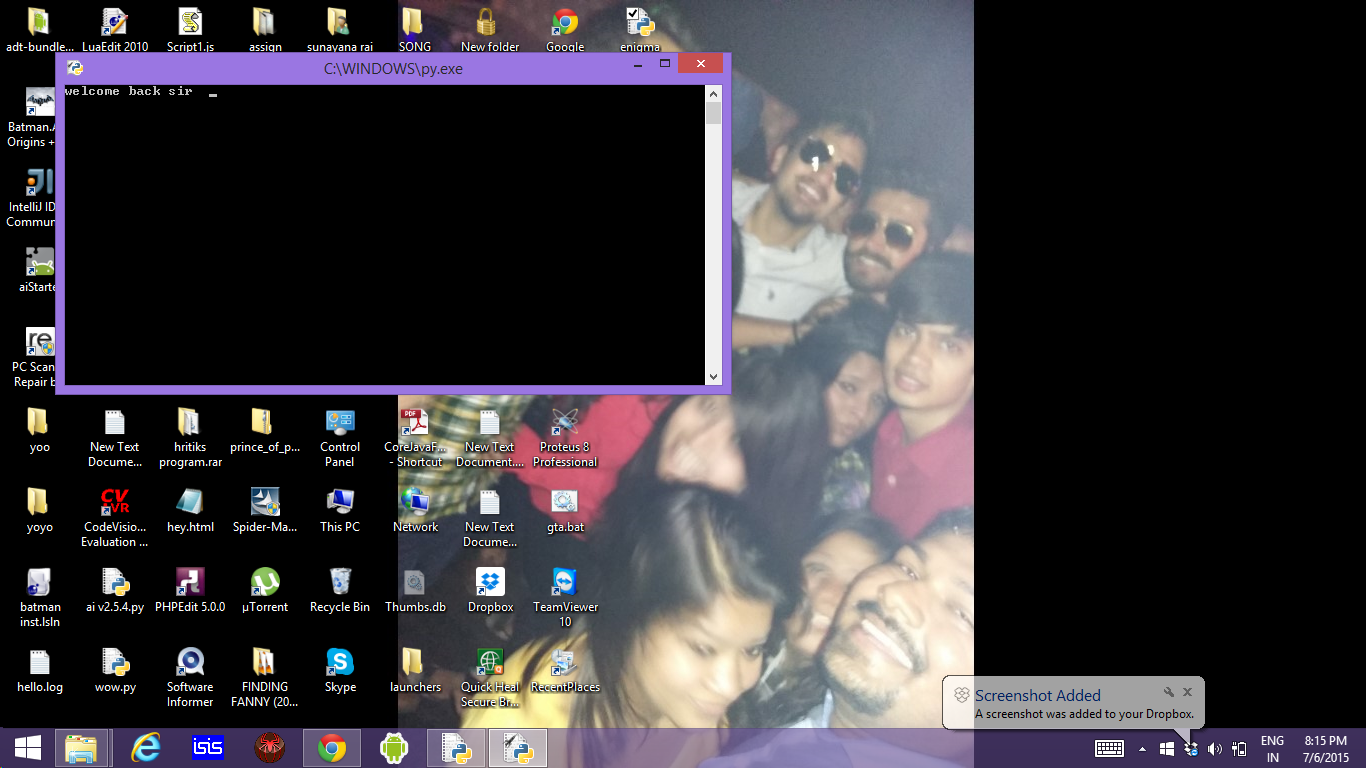Open batman inst.lsln file icon
The width and height of the screenshot is (1366, 768).
tap(40, 597)
